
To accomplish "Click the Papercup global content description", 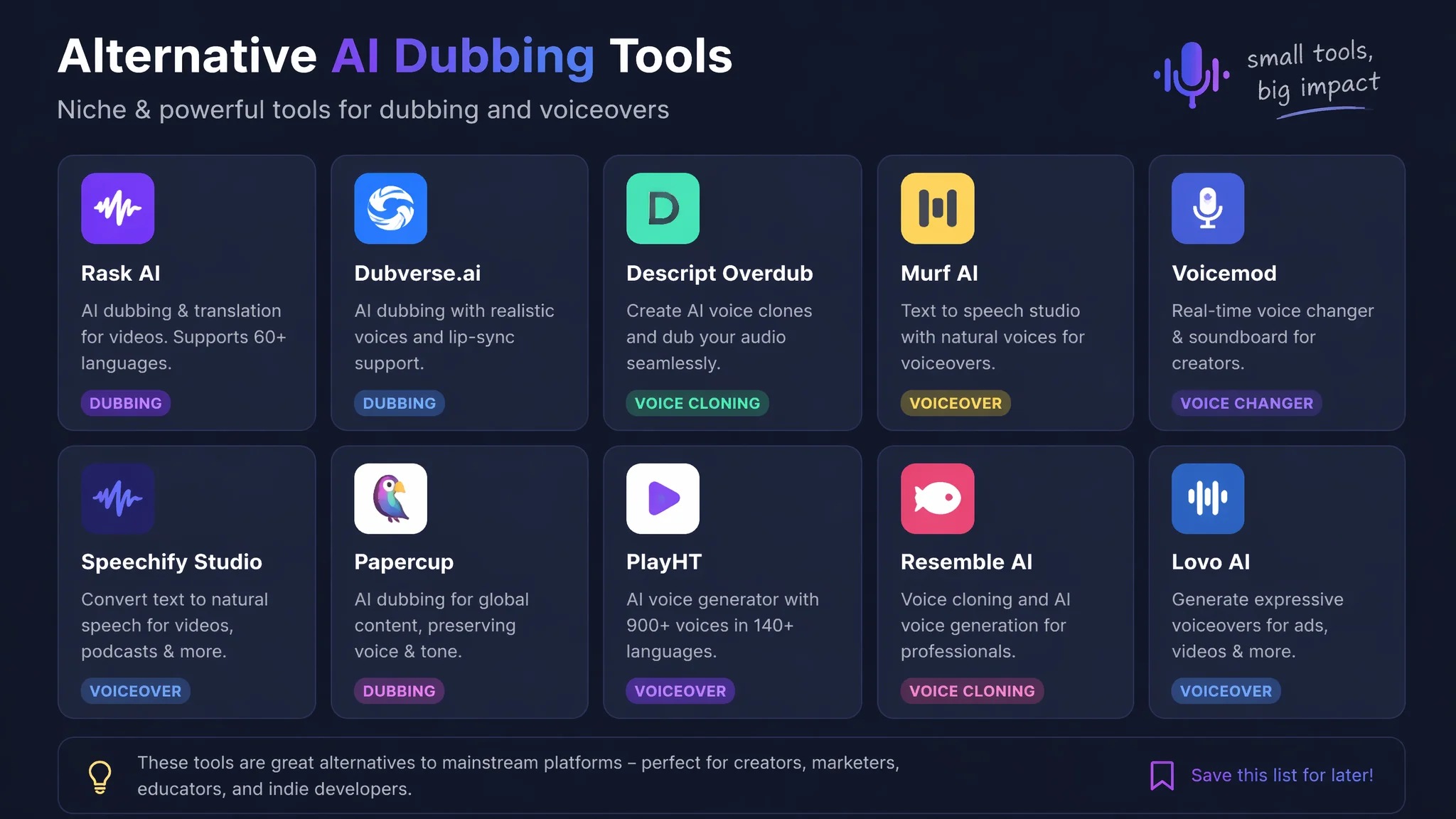I will click(441, 626).
